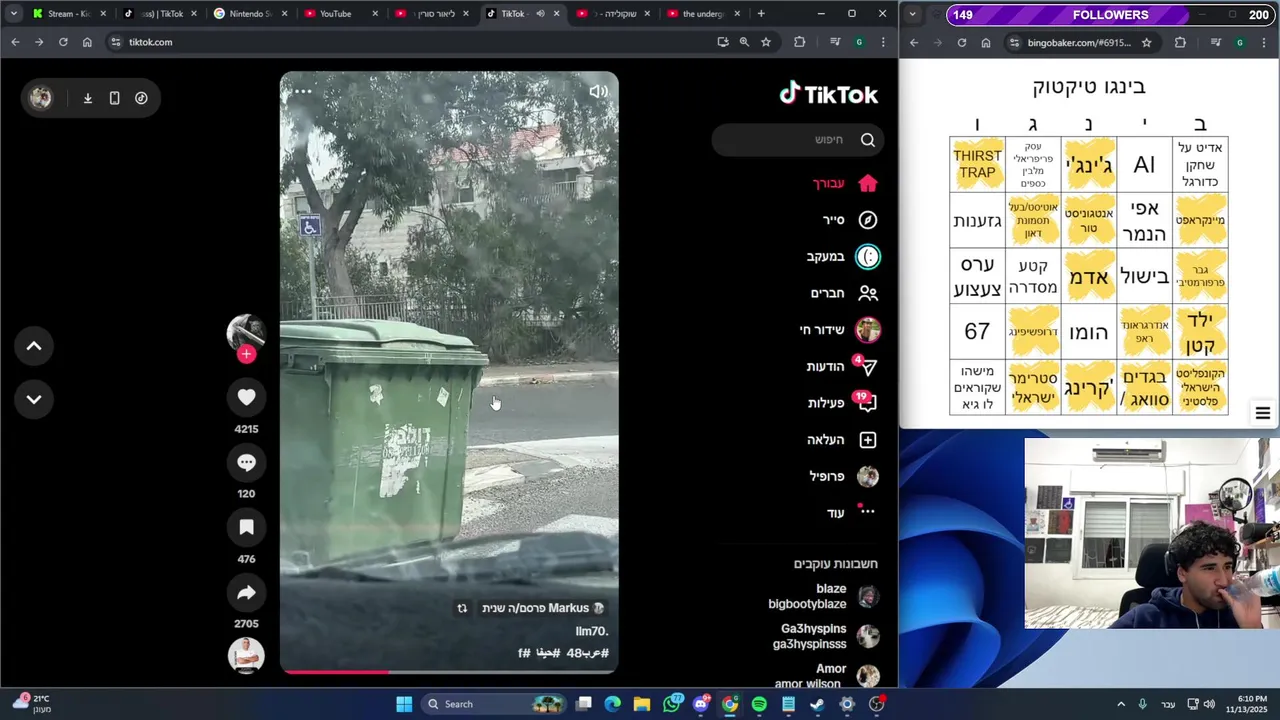Go to next video with down chevron
The height and width of the screenshot is (720, 1280).
click(x=33, y=399)
